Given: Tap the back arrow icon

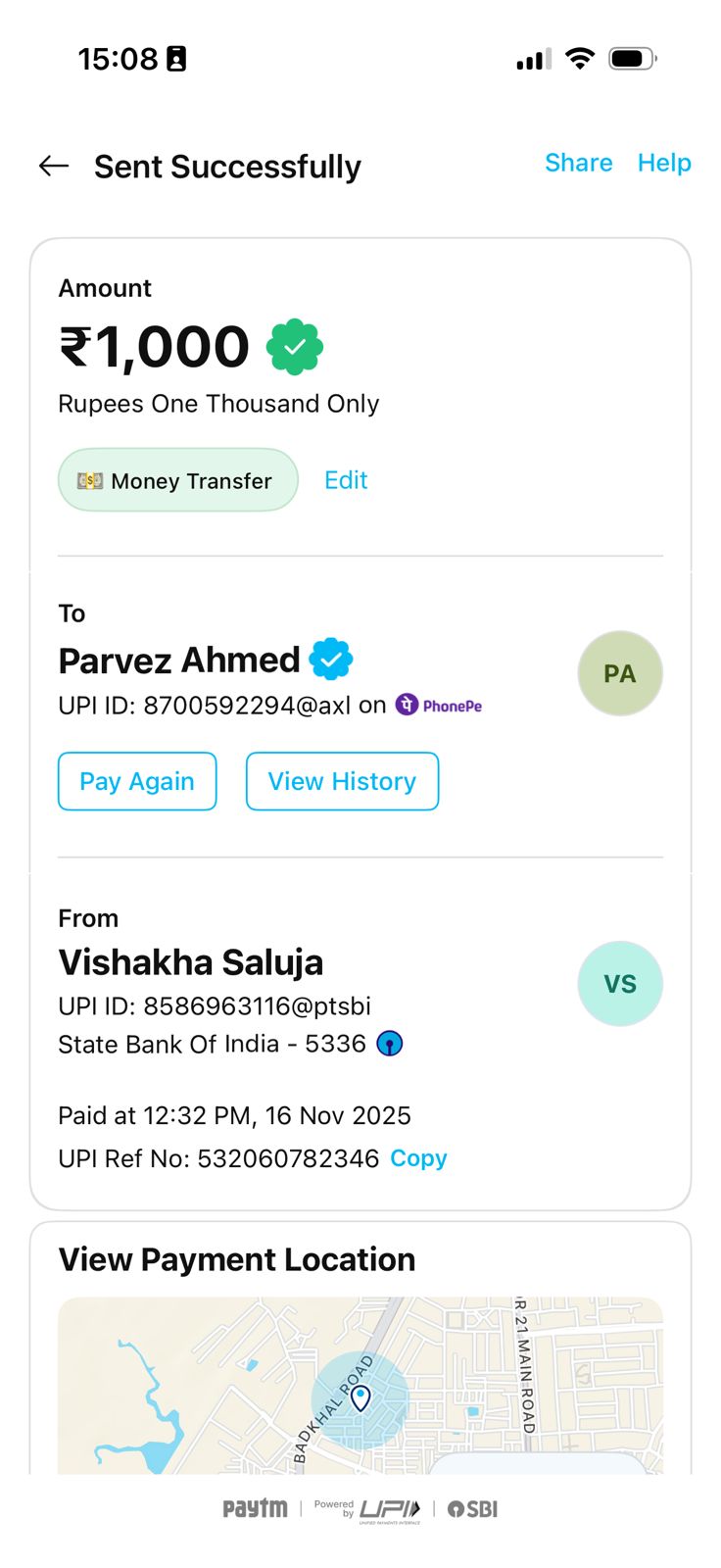Looking at the screenshot, I should (x=54, y=167).
